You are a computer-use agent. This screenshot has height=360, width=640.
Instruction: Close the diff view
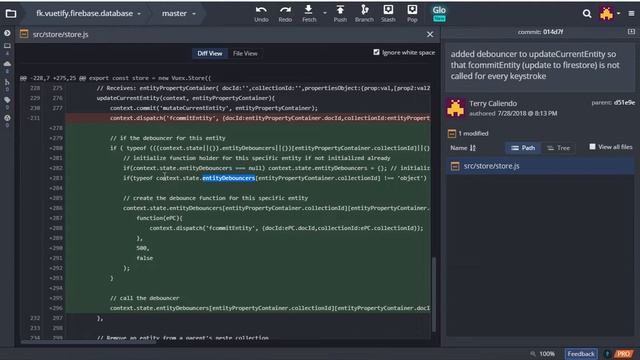[430, 35]
